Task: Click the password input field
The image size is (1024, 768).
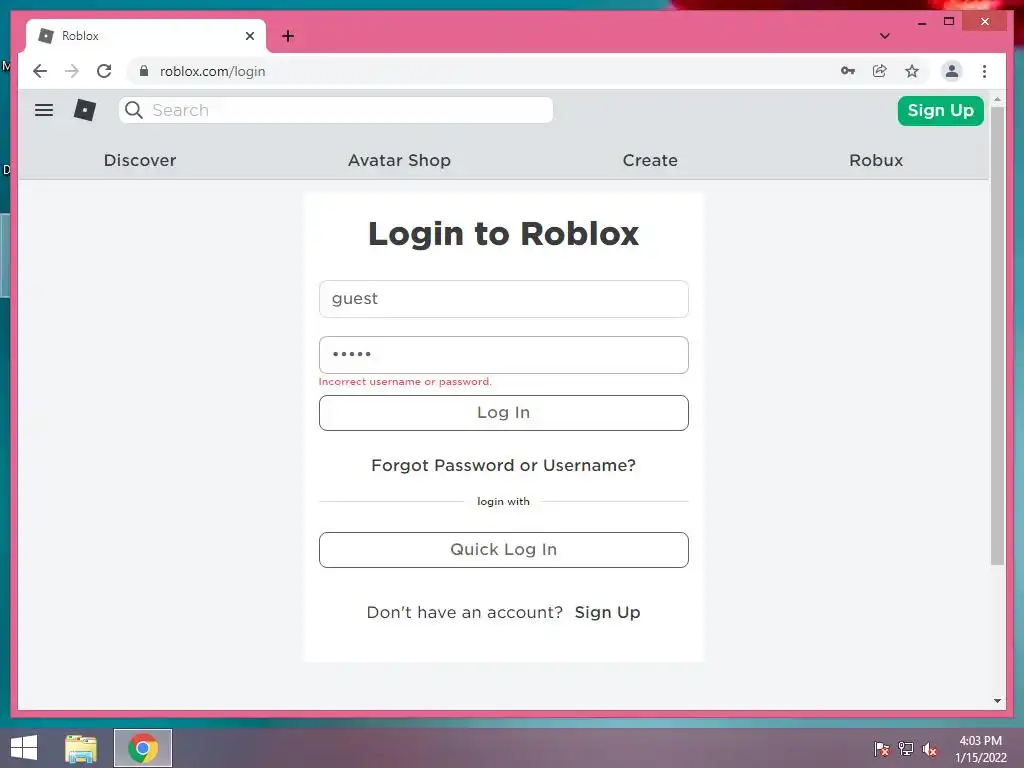Action: (x=504, y=355)
